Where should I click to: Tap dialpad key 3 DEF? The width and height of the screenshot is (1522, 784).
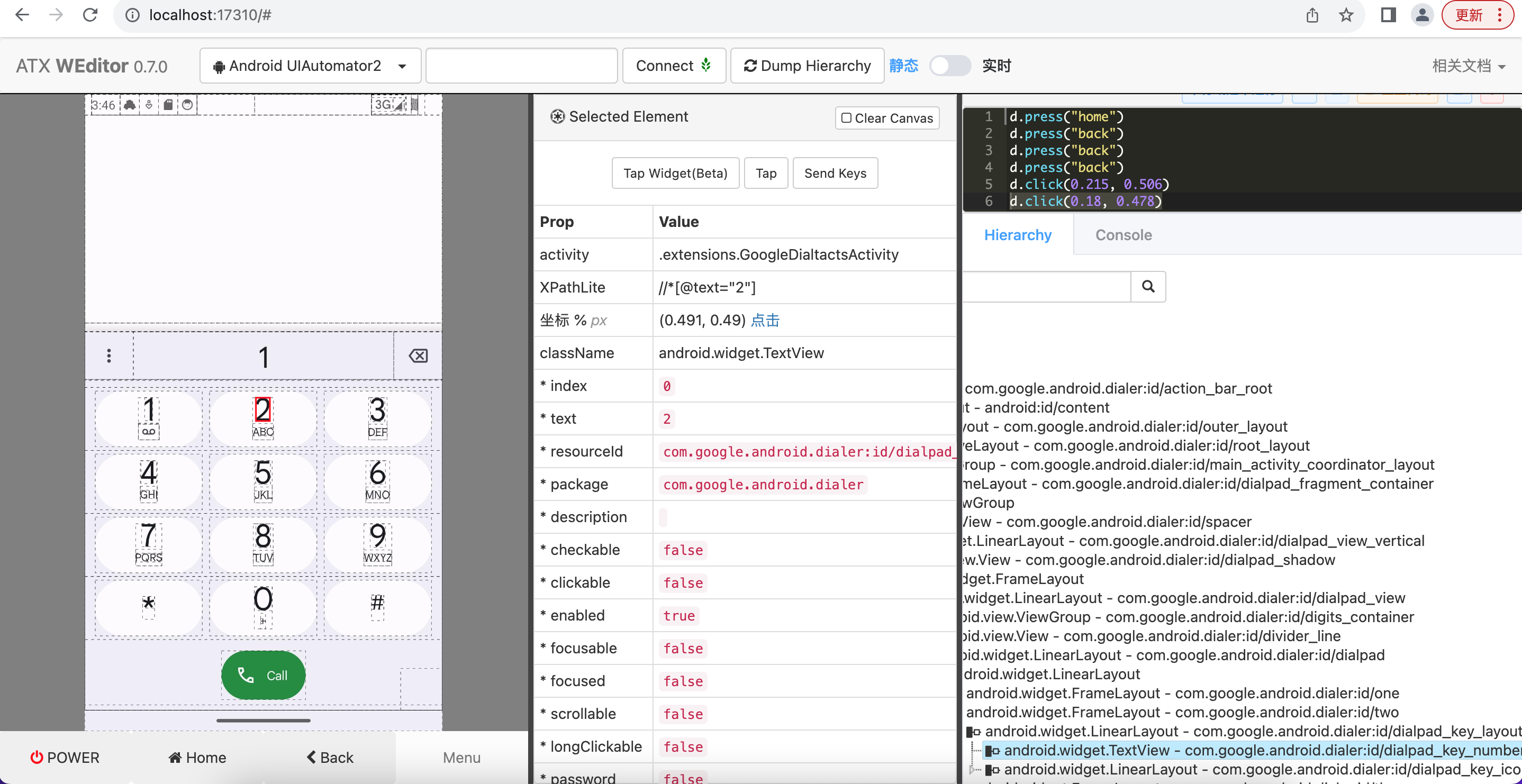(x=377, y=419)
